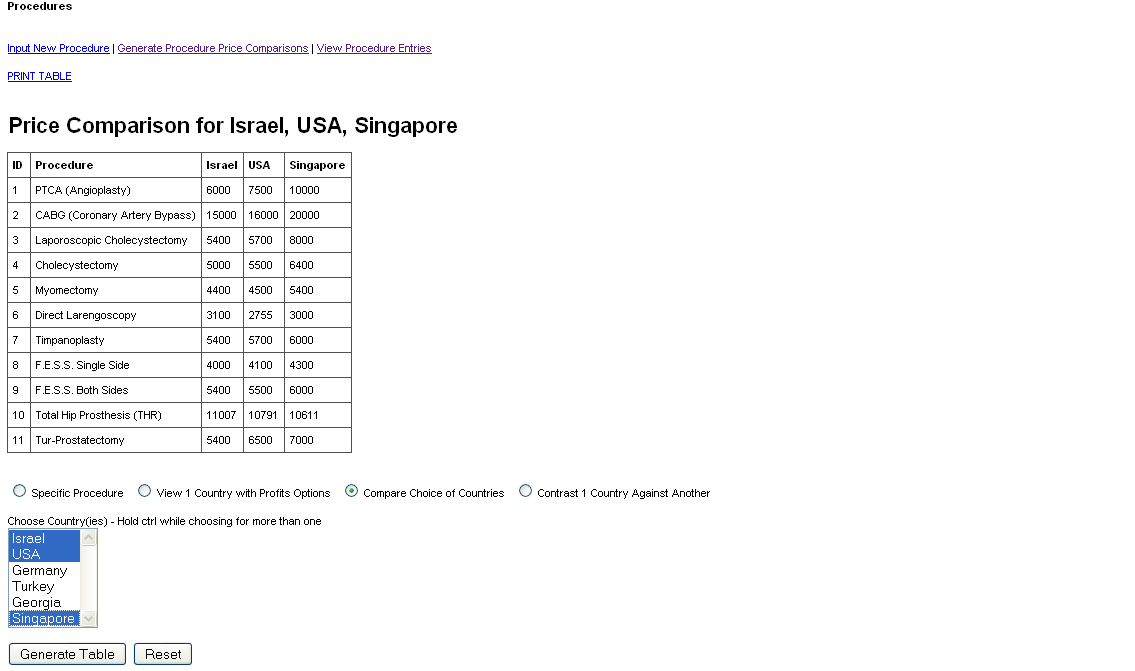
Task: Click the PRINT TABLE link
Action: [40, 76]
